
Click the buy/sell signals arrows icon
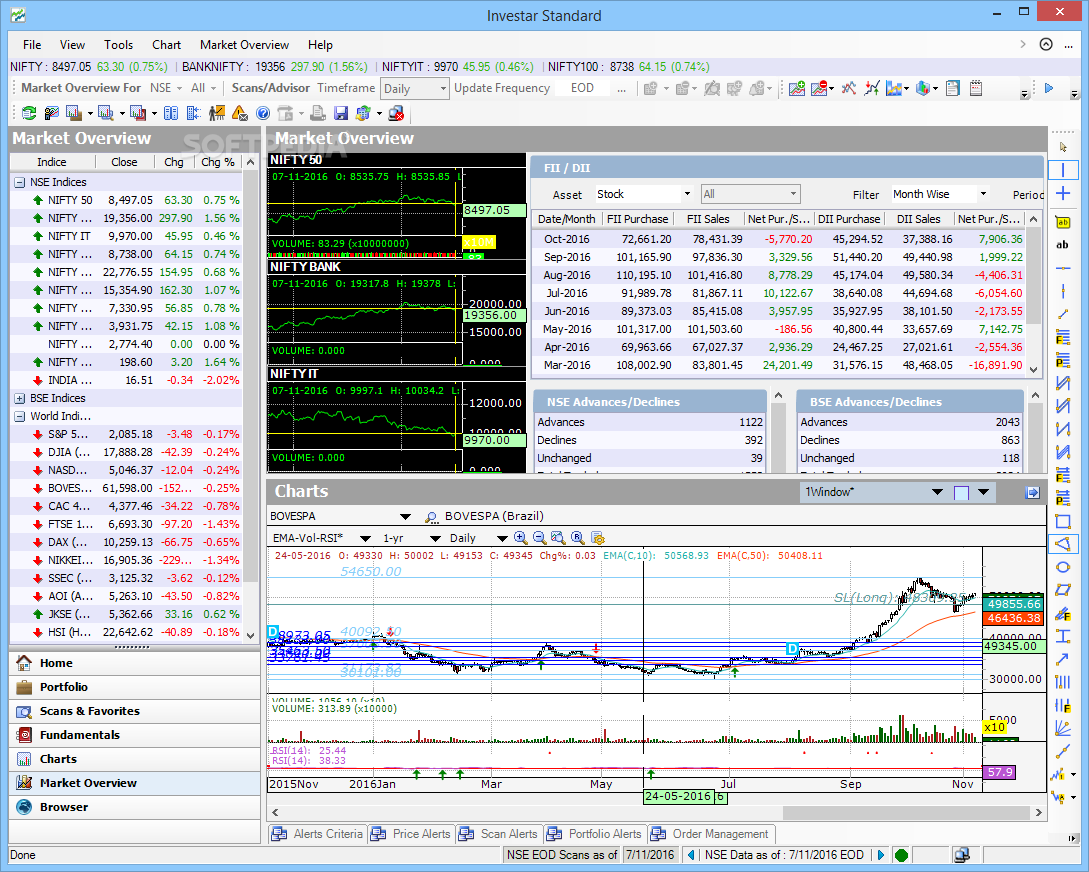click(x=872, y=88)
